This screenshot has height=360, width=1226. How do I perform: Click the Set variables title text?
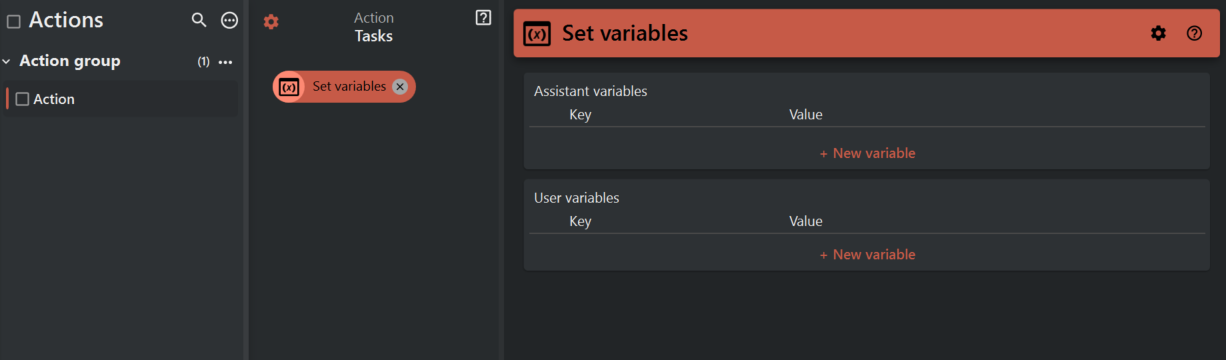coord(625,33)
